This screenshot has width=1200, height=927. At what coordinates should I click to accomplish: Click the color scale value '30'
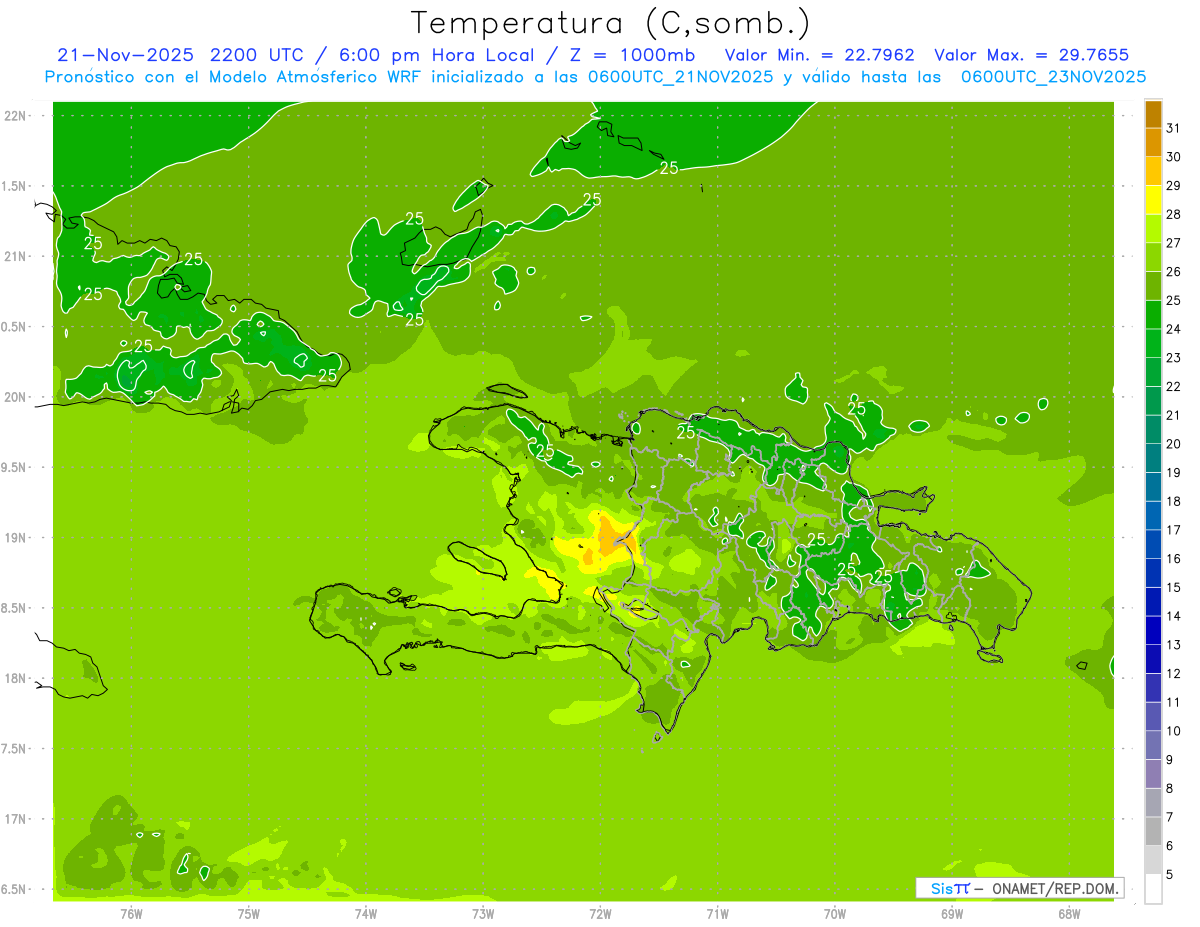point(1174,157)
